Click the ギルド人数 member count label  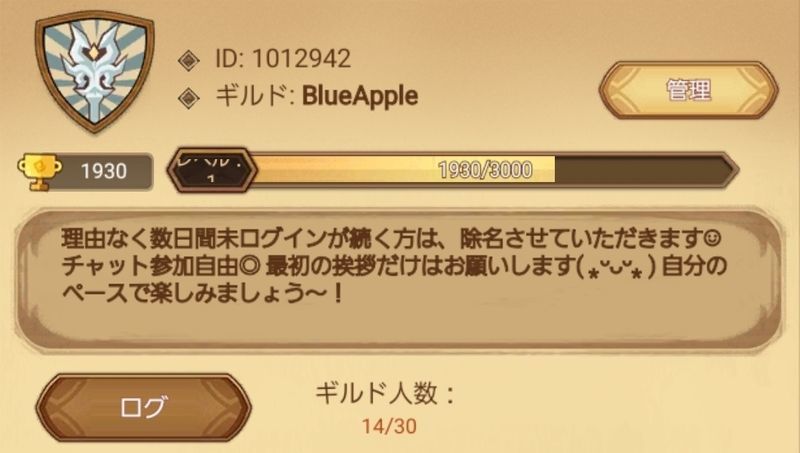[385, 394]
